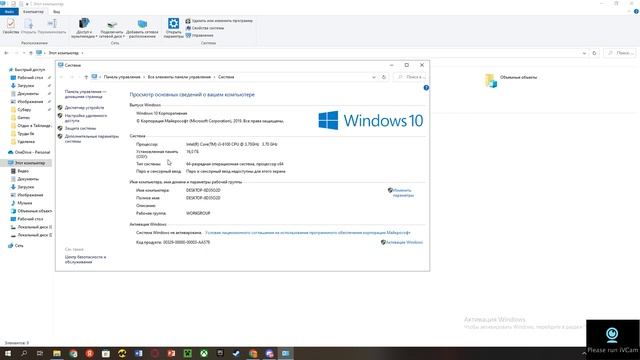Click System window up arrow
This screenshot has width=640, height=360.
pos(86,77)
